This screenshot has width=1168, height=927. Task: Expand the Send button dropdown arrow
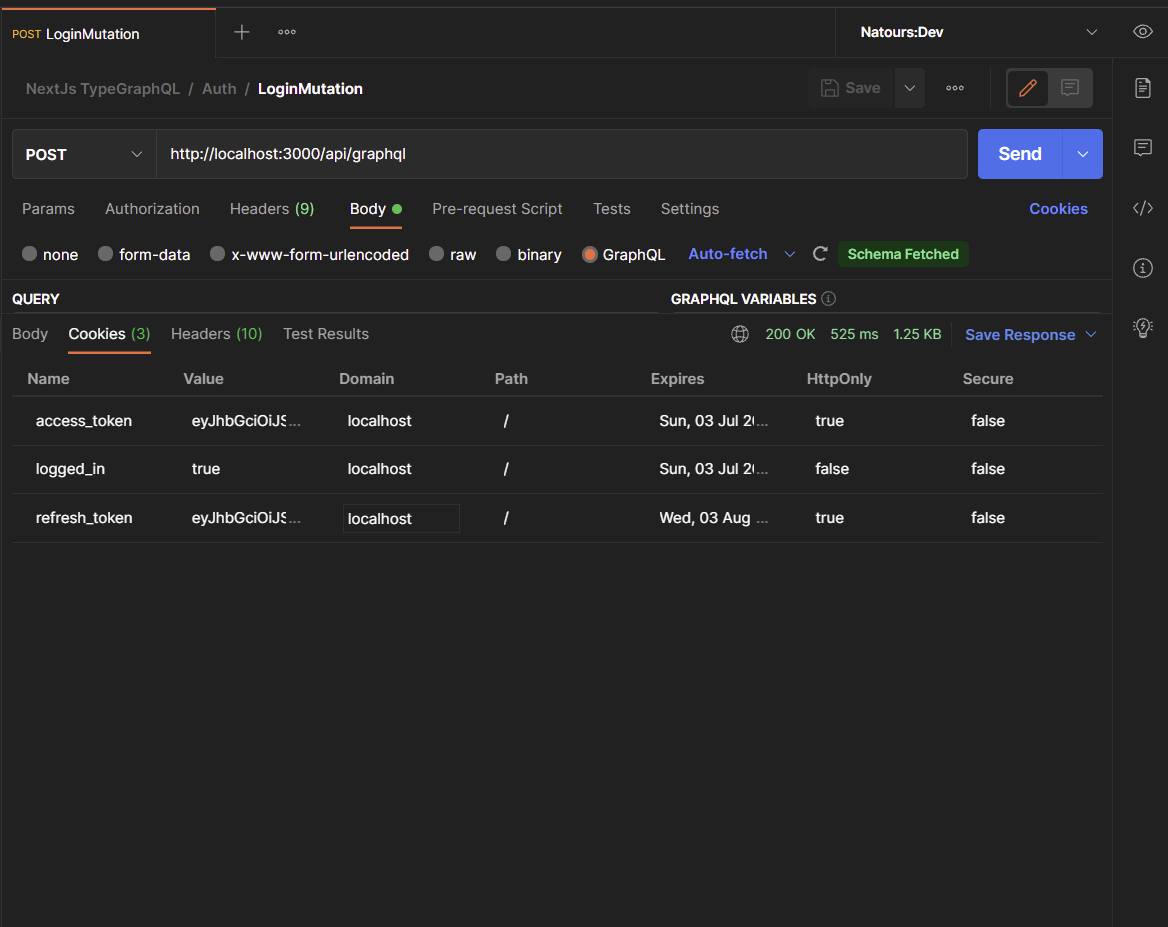1082,154
